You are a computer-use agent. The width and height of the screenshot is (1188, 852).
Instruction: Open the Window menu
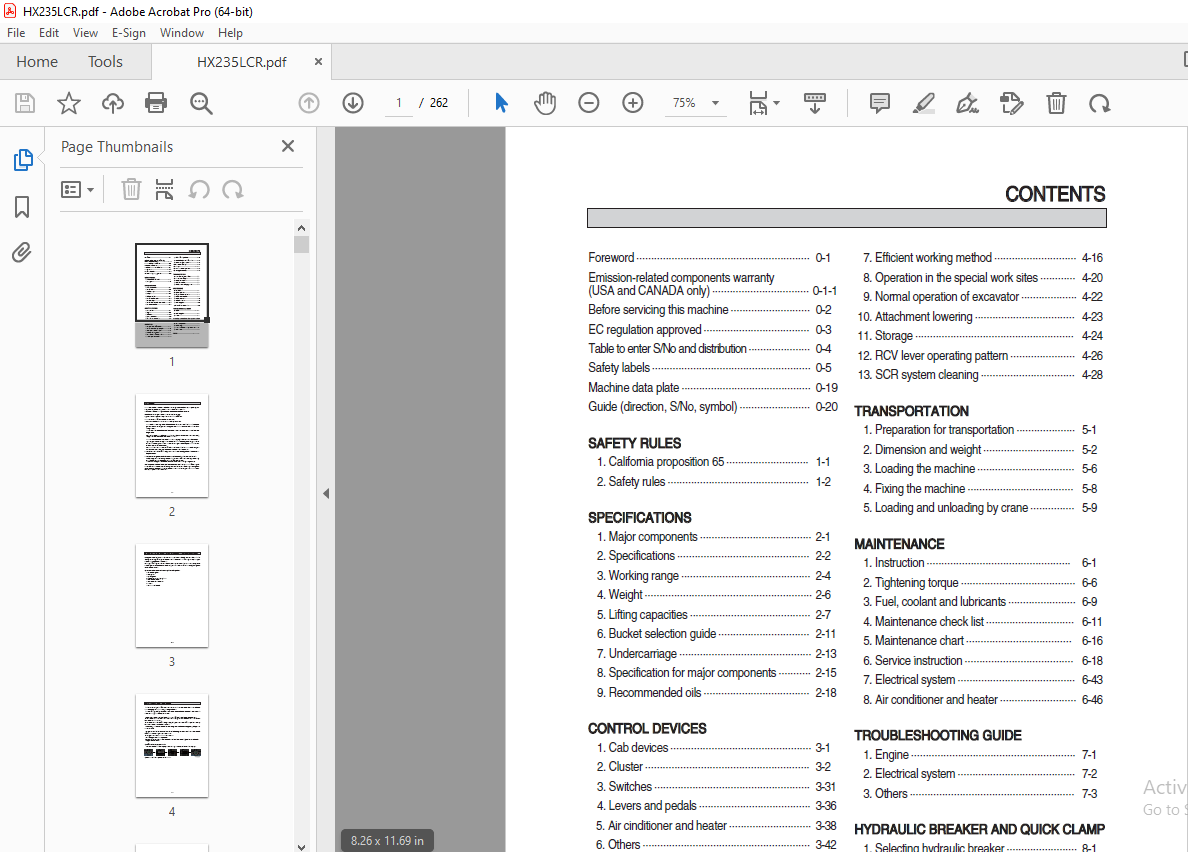182,33
